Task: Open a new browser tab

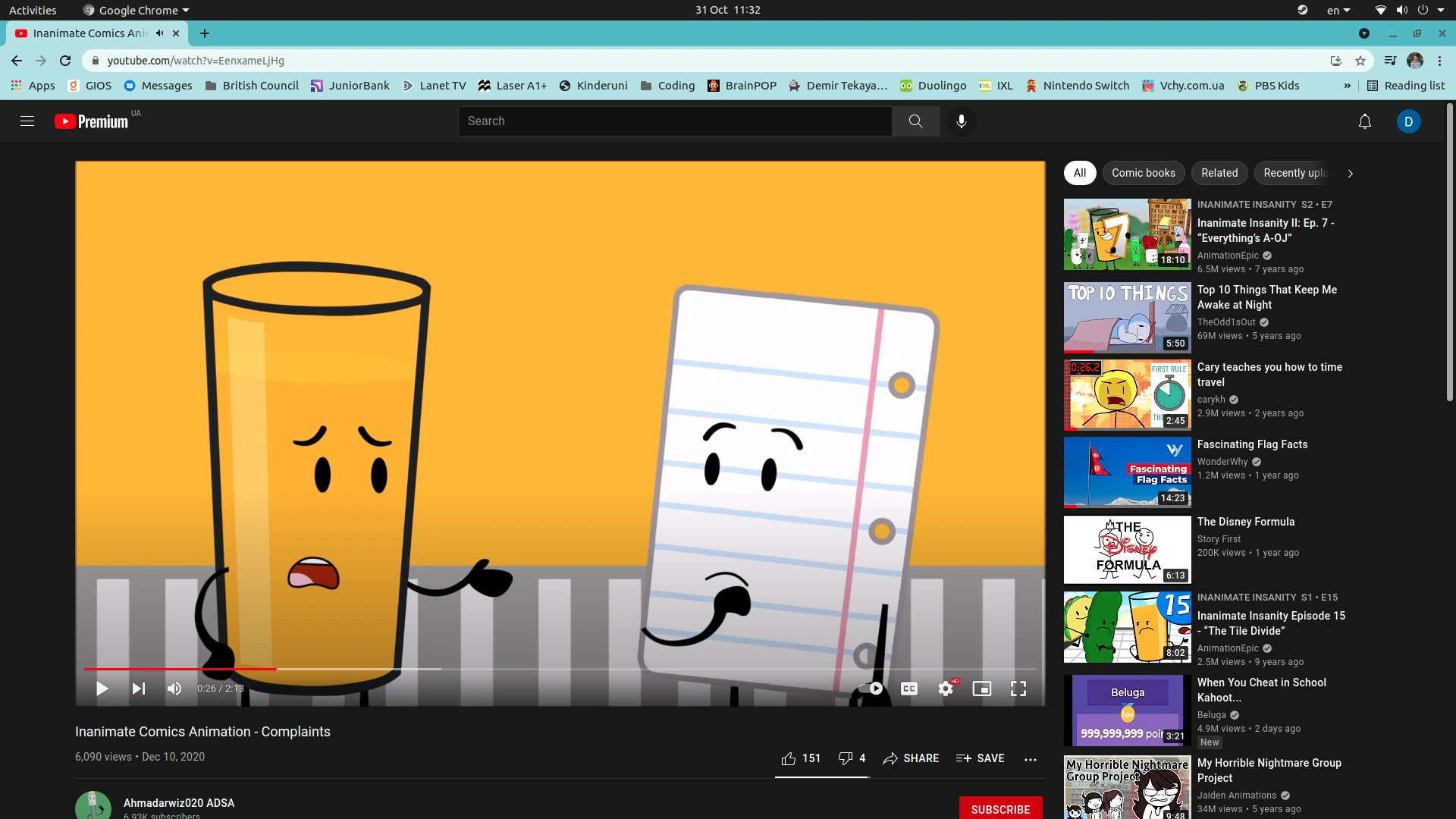Action: pyautogui.click(x=205, y=33)
